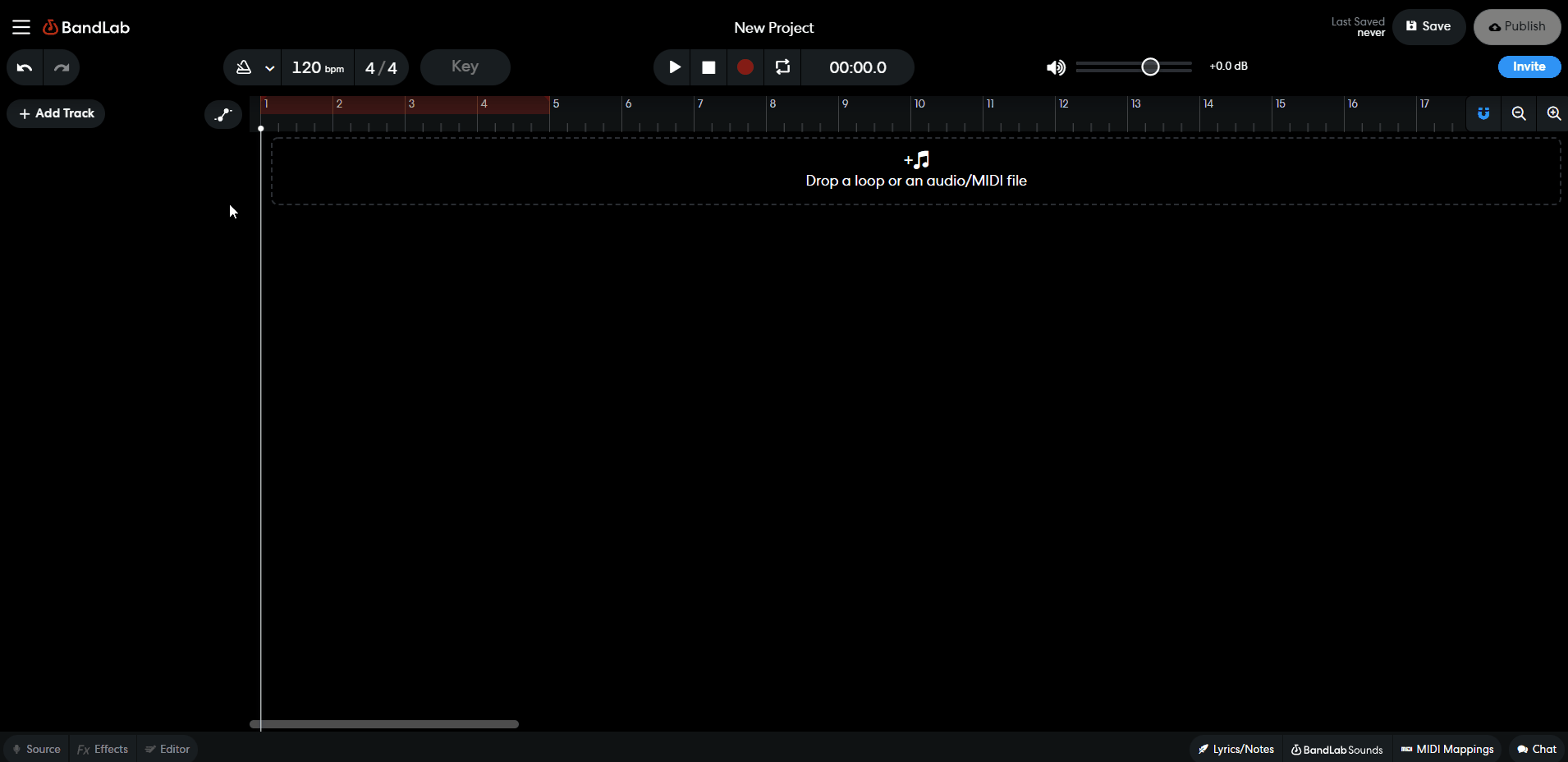
Task: Open the automation tool
Action: 223,114
